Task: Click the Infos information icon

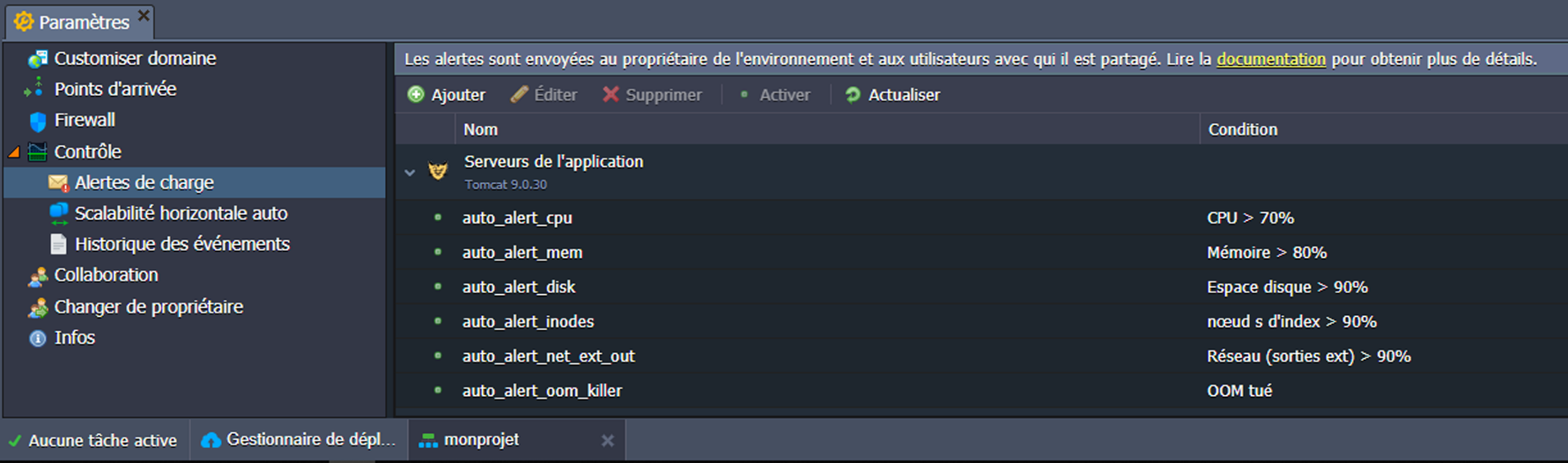Action: pos(37,338)
